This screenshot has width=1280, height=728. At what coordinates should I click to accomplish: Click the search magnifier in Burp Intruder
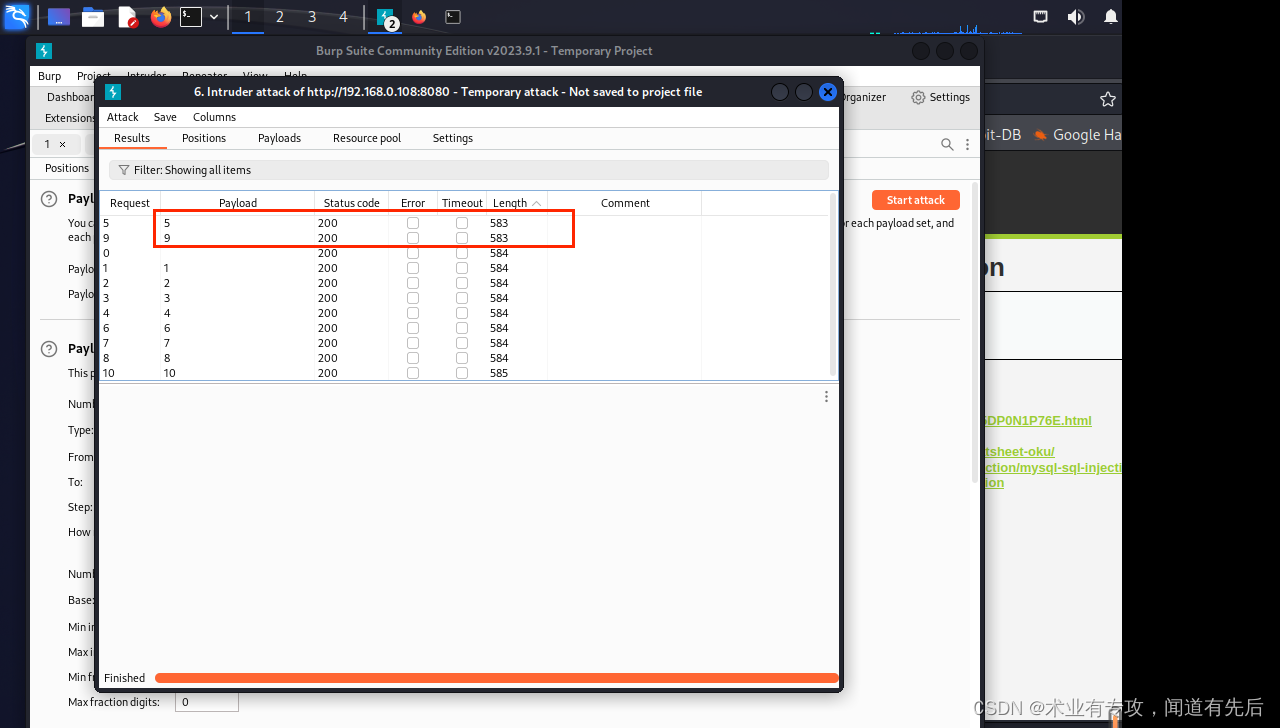[947, 145]
